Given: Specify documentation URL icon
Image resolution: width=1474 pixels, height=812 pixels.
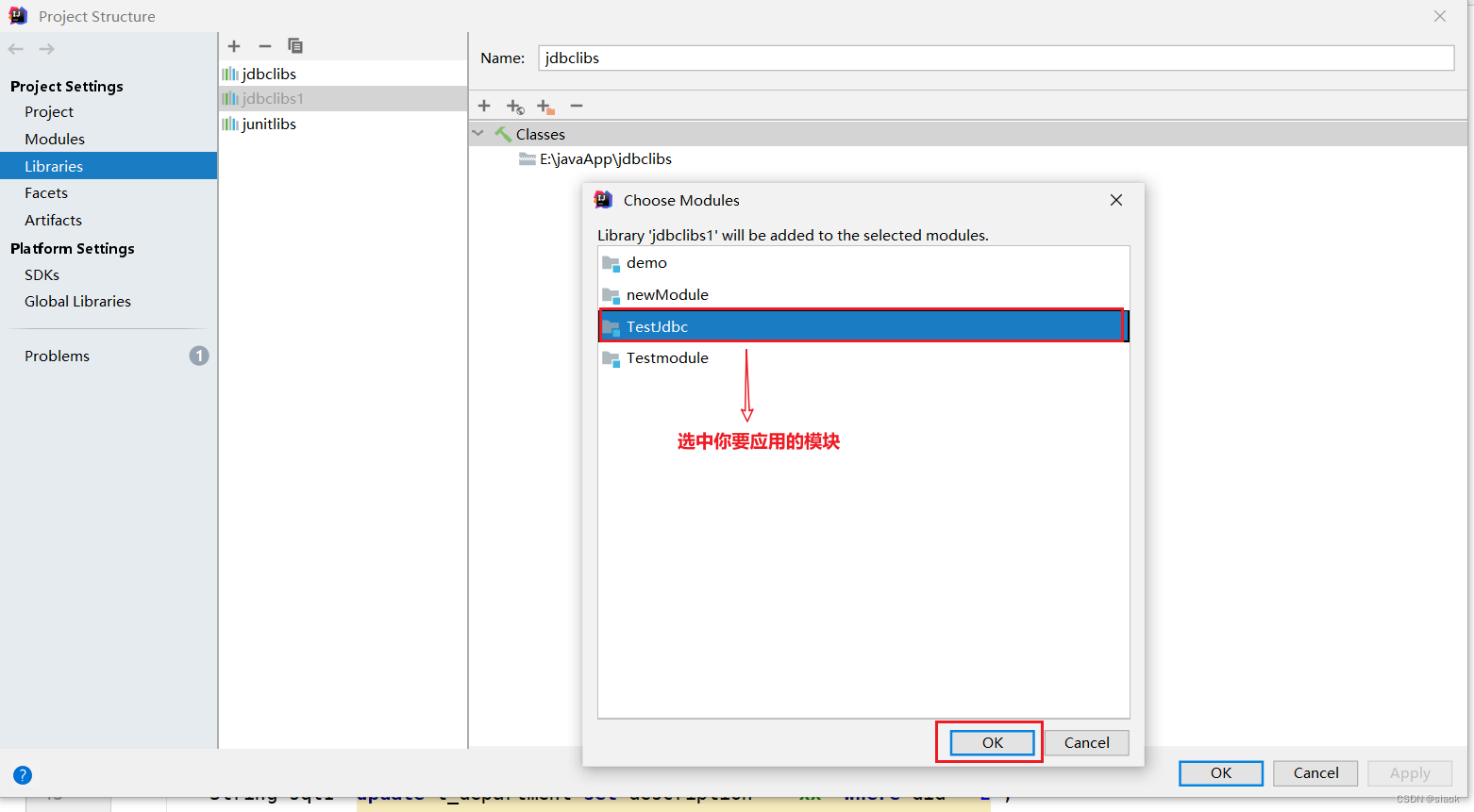Looking at the screenshot, I should click(x=515, y=107).
